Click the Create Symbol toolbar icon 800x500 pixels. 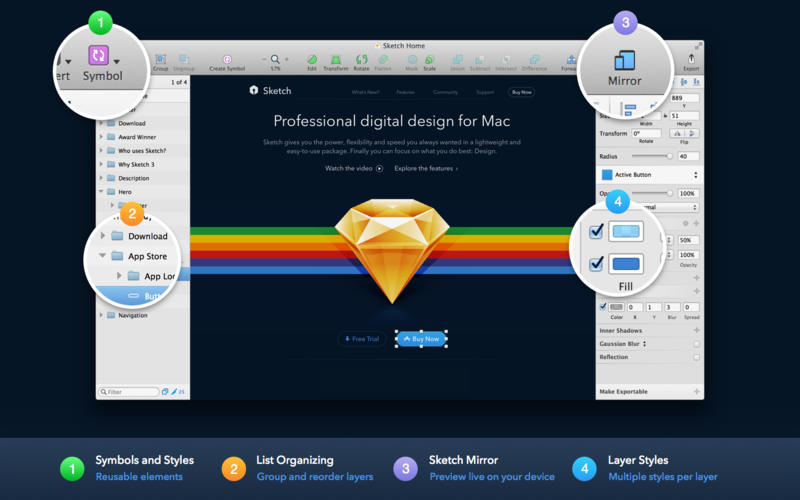pyautogui.click(x=227, y=59)
